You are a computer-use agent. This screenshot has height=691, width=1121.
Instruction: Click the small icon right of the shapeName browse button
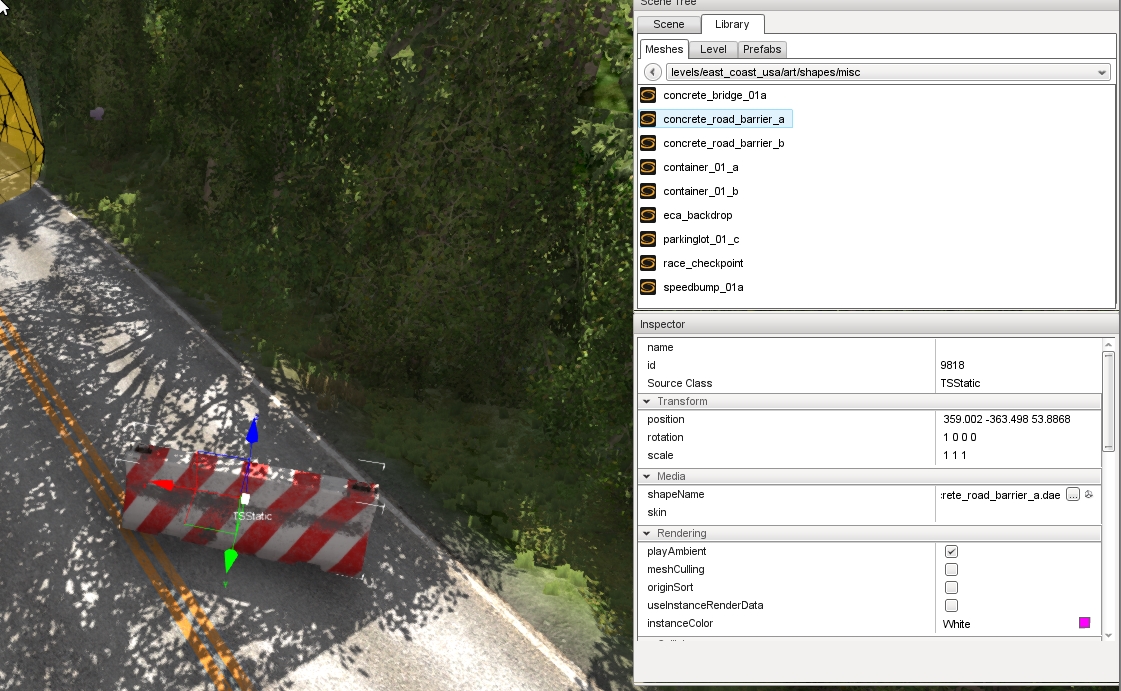(1089, 494)
